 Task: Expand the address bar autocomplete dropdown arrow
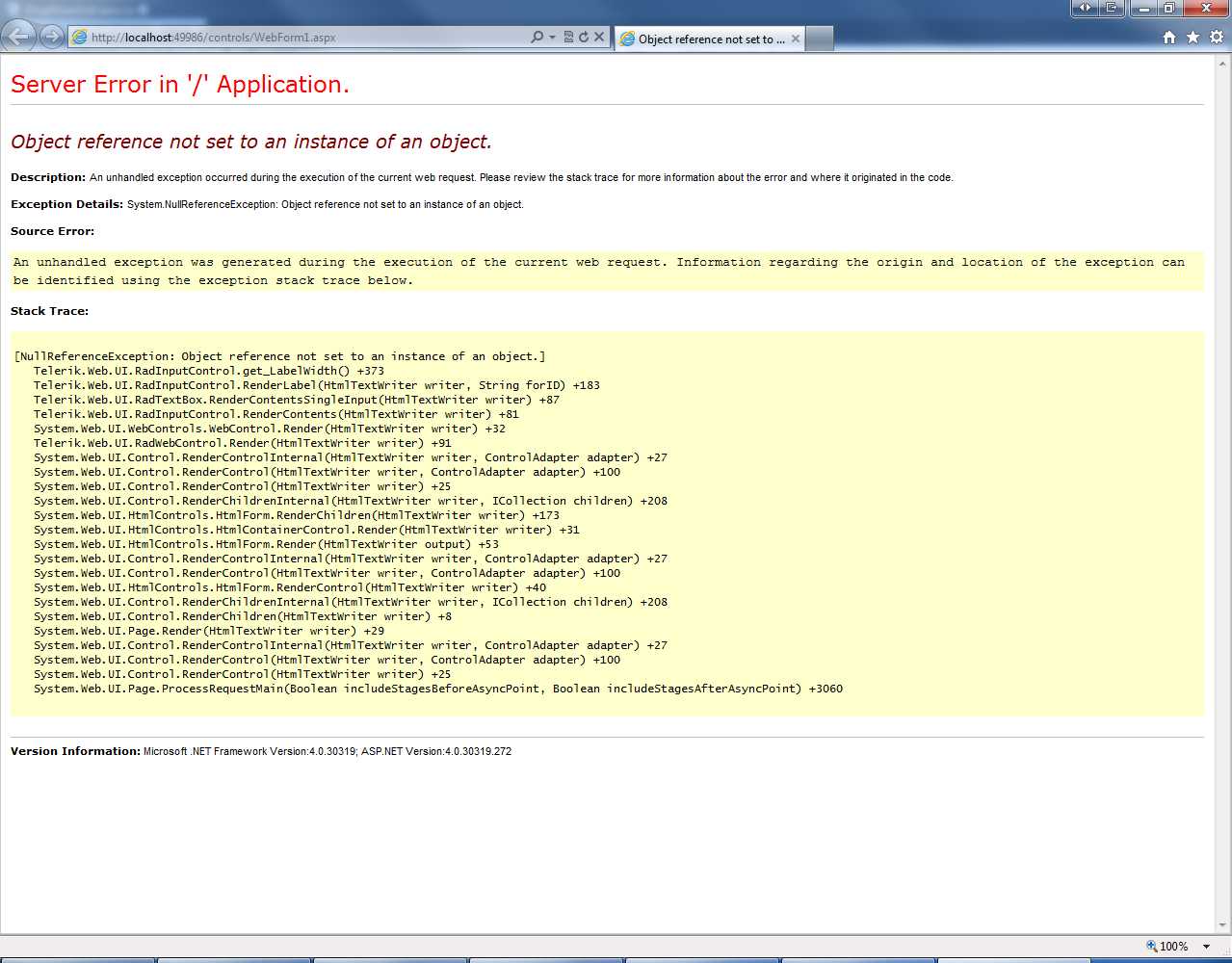[552, 38]
